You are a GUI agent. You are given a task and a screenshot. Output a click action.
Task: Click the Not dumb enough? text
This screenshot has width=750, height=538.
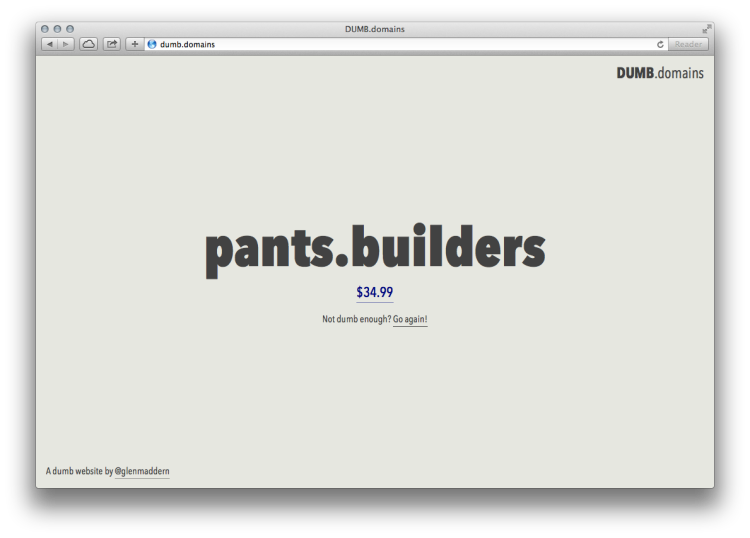click(356, 319)
